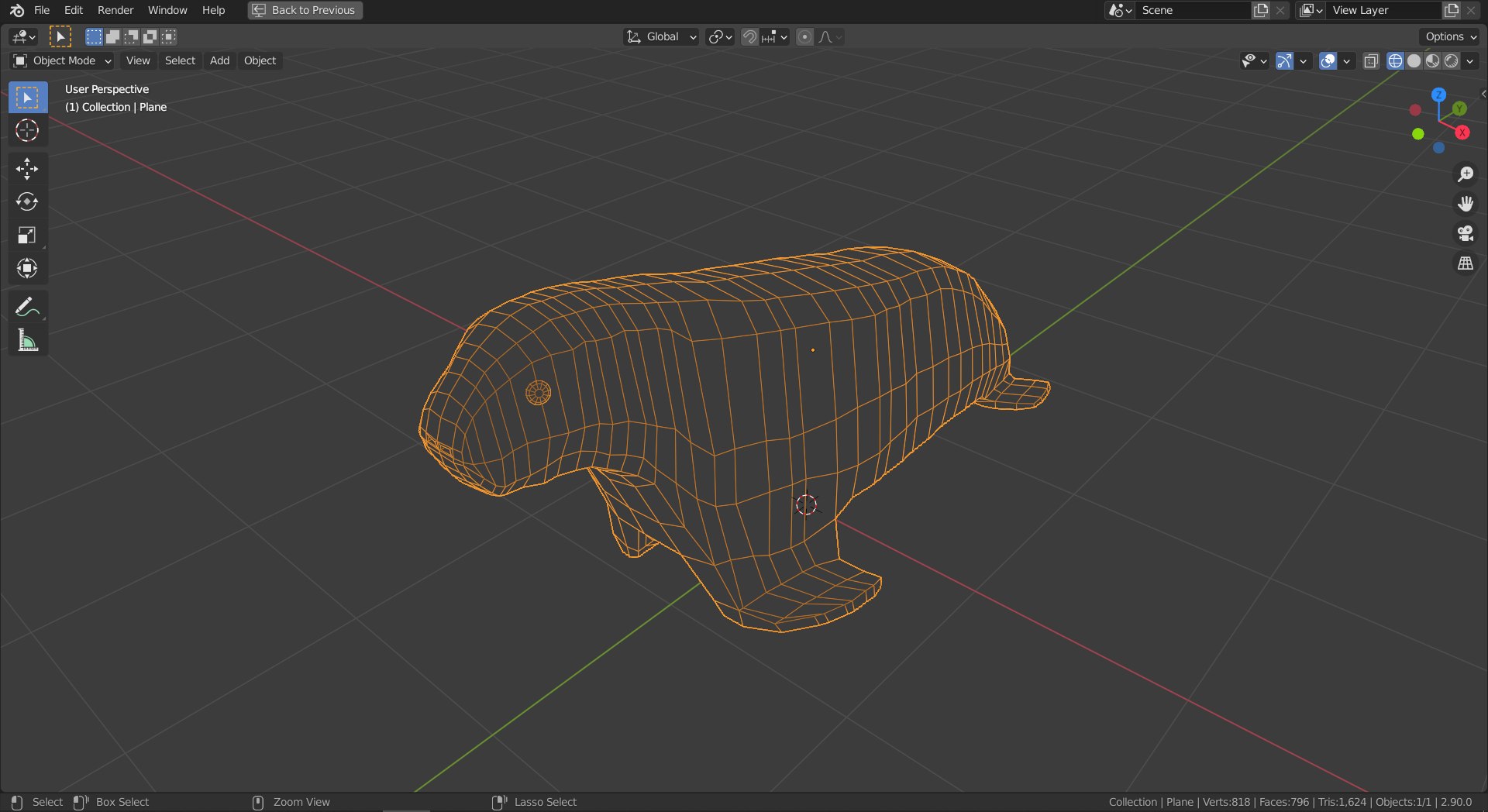The width and height of the screenshot is (1488, 812).
Task: Open the viewport Select menu
Action: point(180,60)
